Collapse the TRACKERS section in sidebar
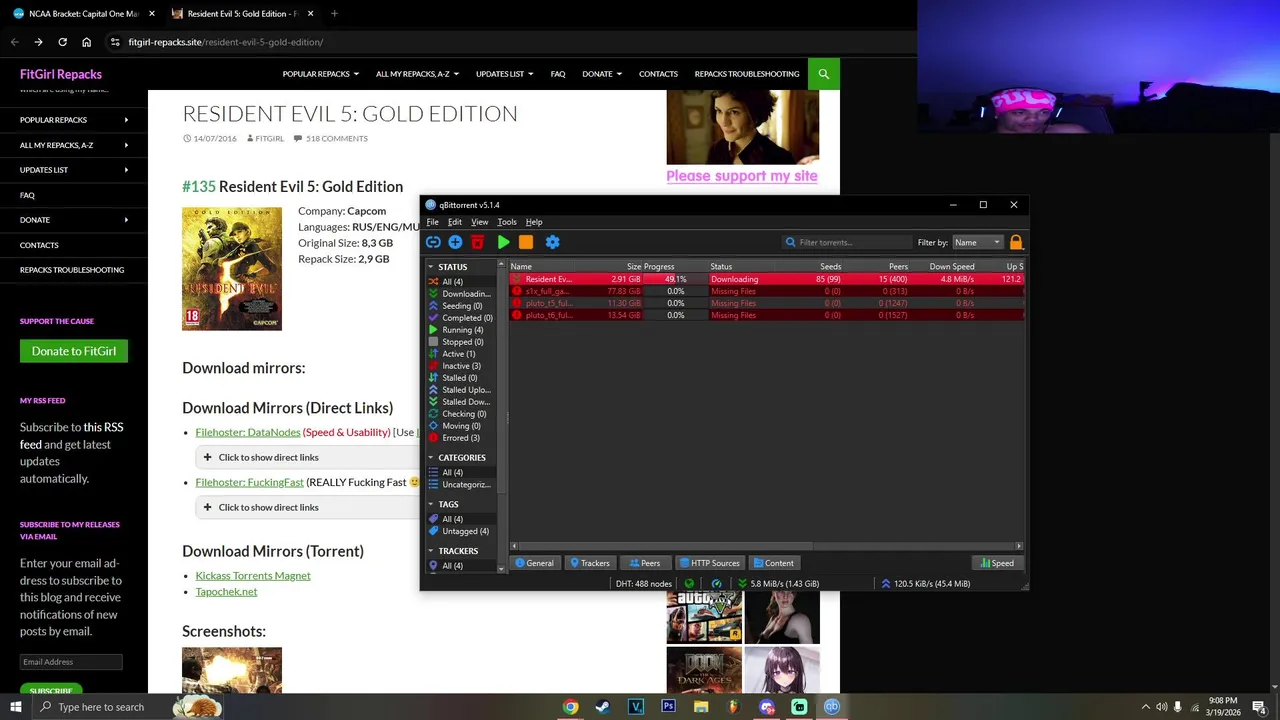The image size is (1280, 720). [x=431, y=551]
